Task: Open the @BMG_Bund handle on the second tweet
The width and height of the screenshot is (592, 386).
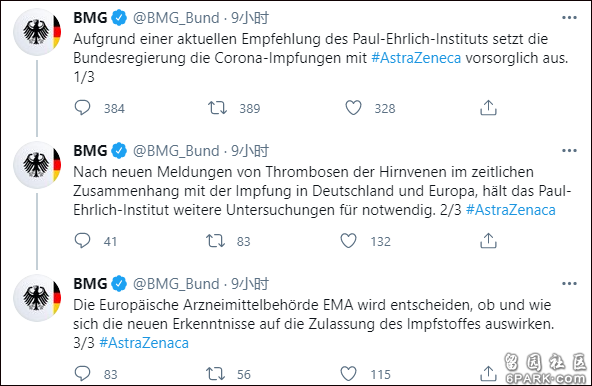Action: pos(176,151)
